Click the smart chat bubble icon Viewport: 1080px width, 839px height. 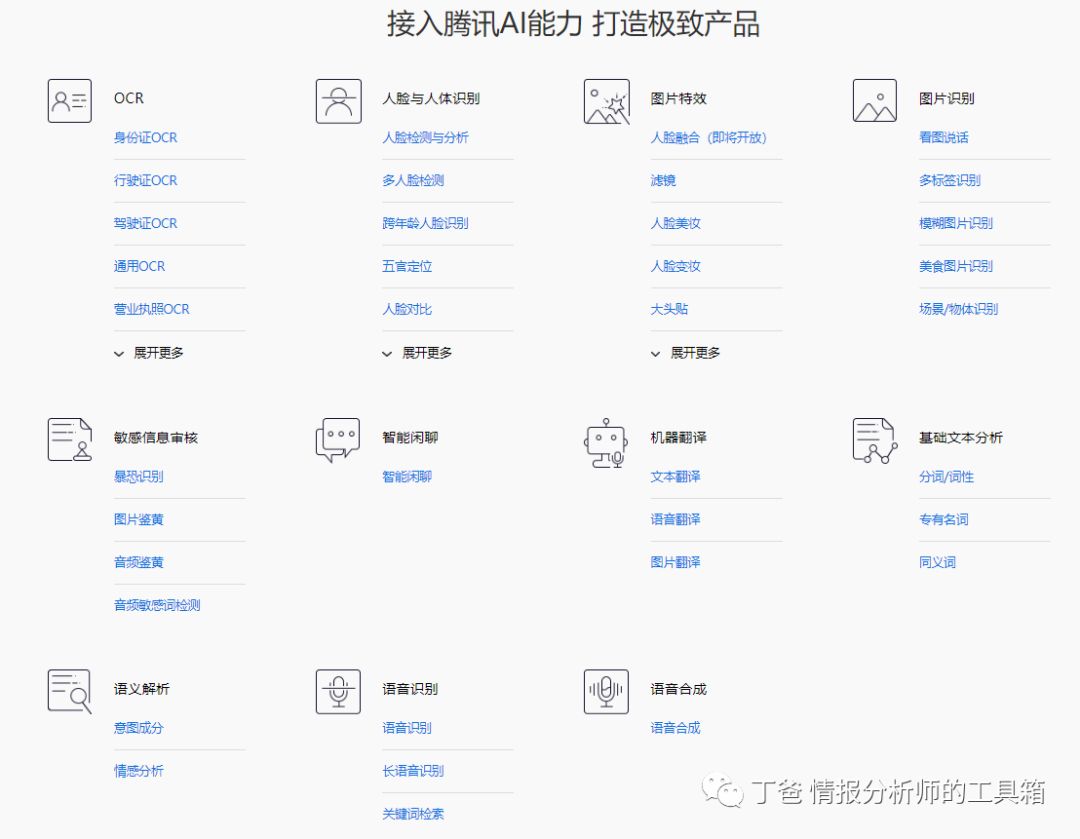coord(338,440)
